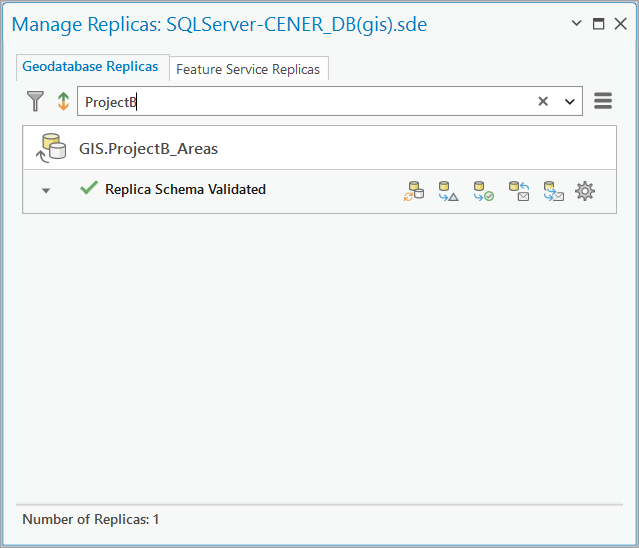The width and height of the screenshot is (639, 548).
Task: Open the hamburger menu icon
Action: tap(603, 101)
